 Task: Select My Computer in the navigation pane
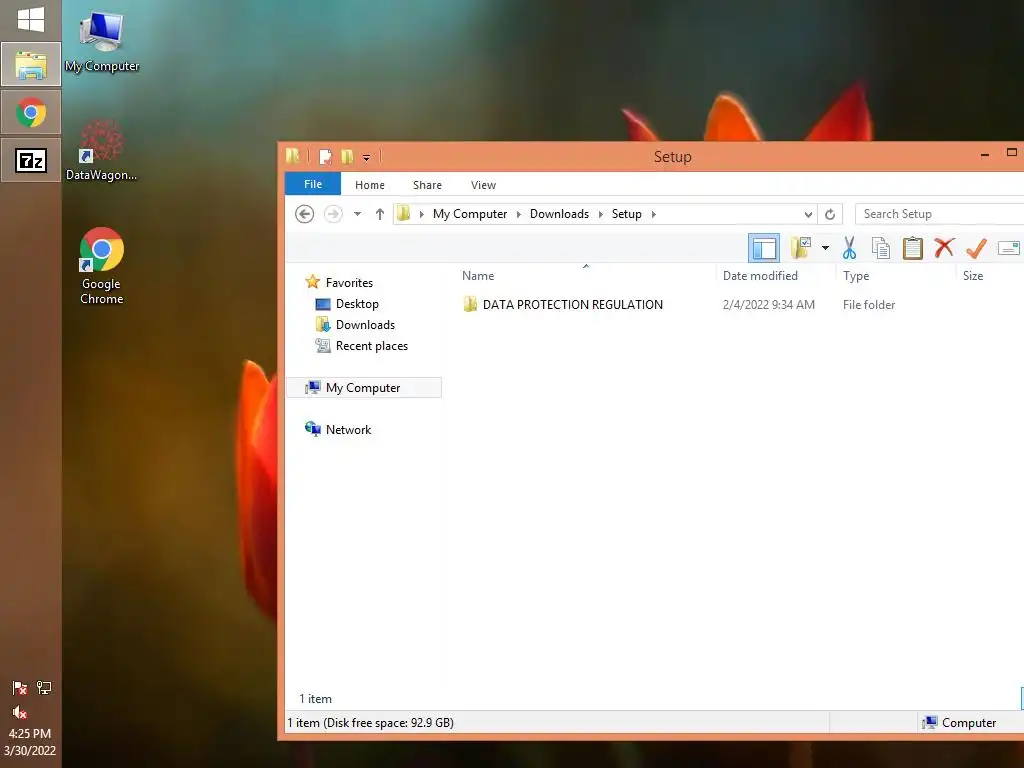[364, 387]
